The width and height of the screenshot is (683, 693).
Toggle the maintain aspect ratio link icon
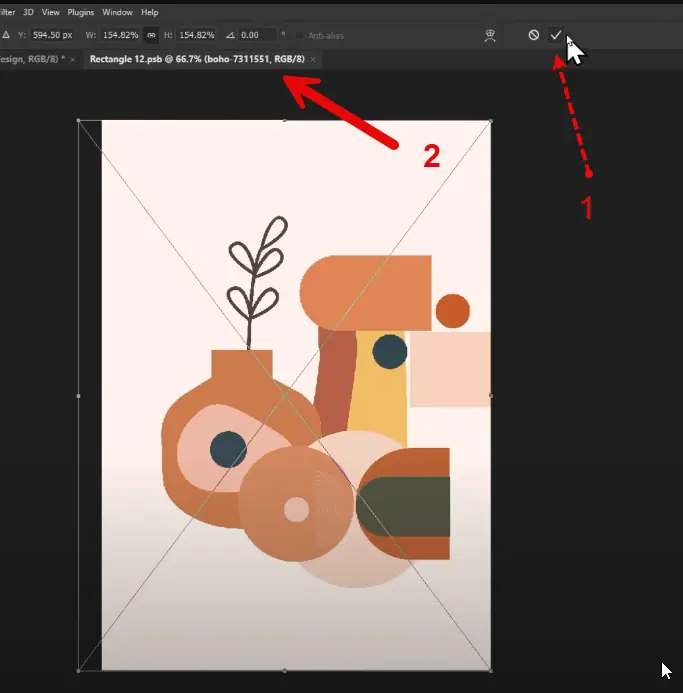pyautogui.click(x=151, y=35)
